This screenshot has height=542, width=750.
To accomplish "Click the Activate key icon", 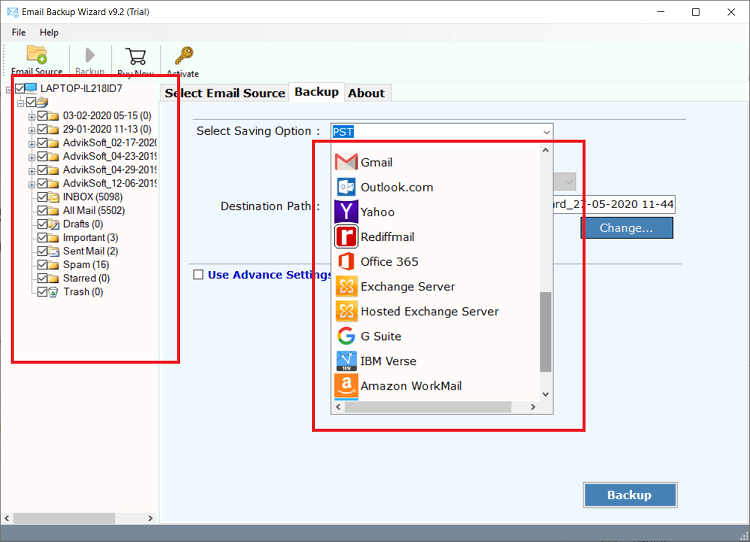I will [x=184, y=55].
